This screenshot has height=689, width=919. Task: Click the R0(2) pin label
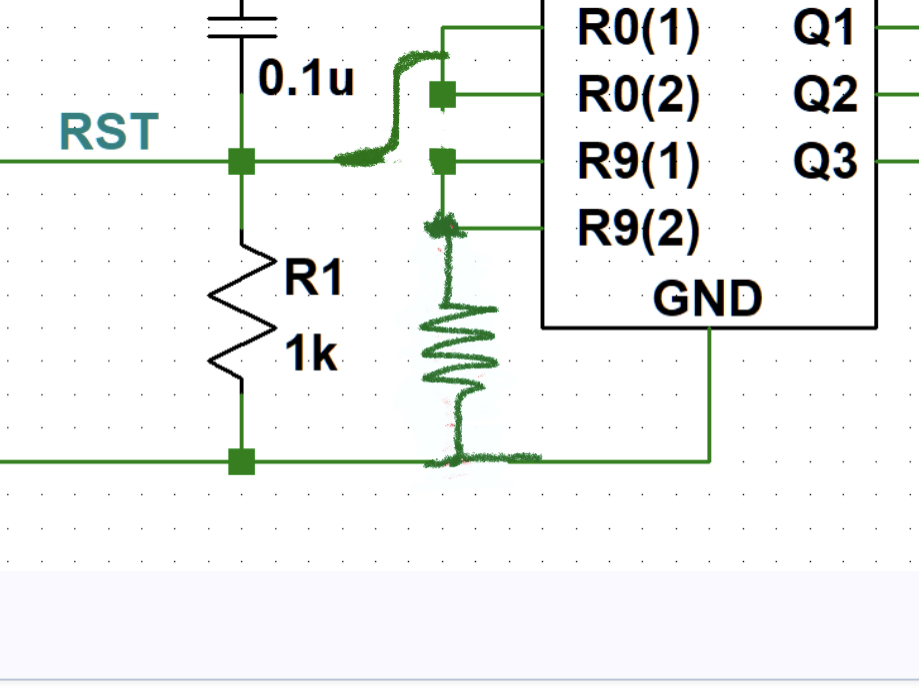pyautogui.click(x=639, y=95)
